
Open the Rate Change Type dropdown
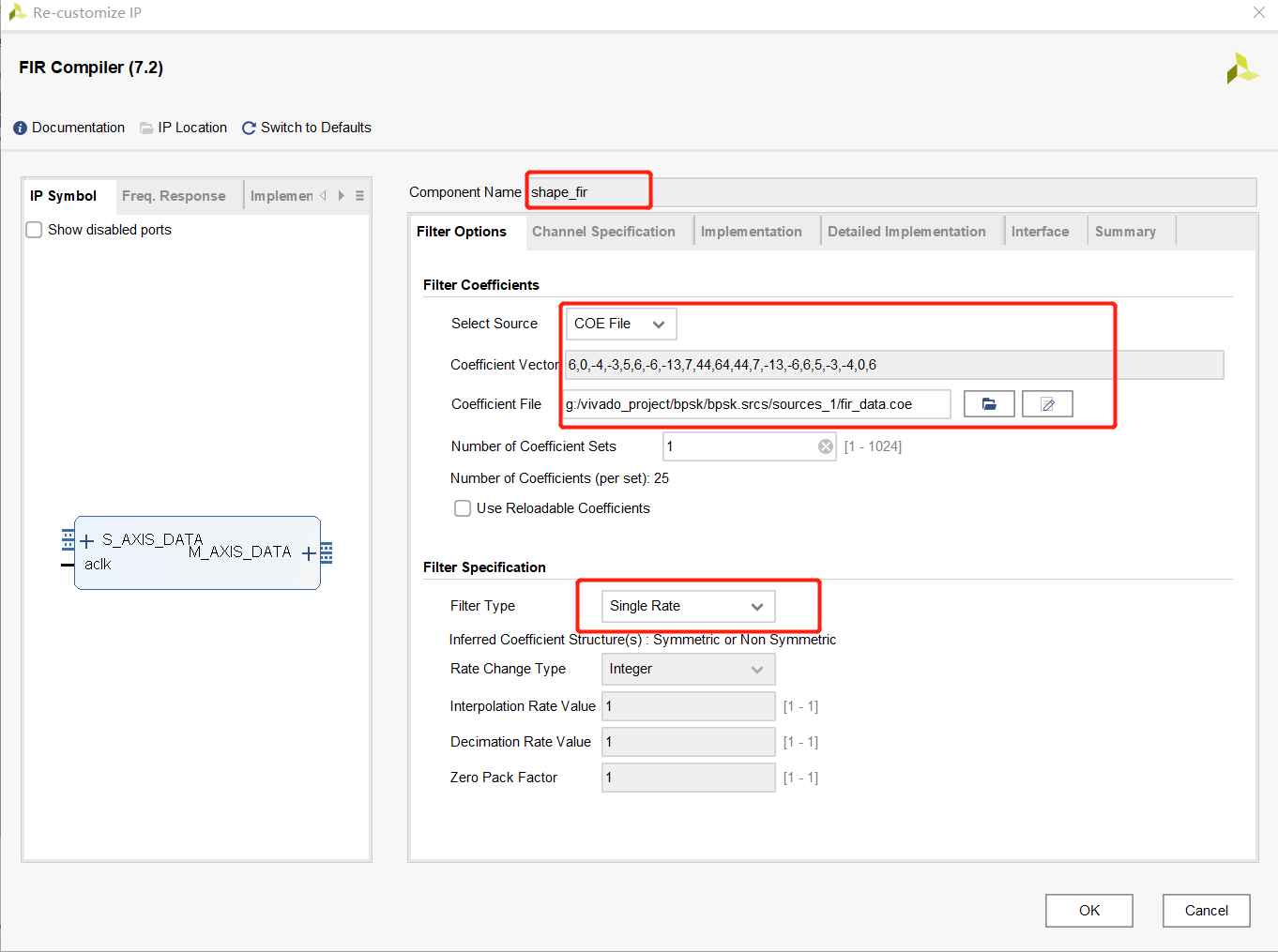click(x=688, y=670)
